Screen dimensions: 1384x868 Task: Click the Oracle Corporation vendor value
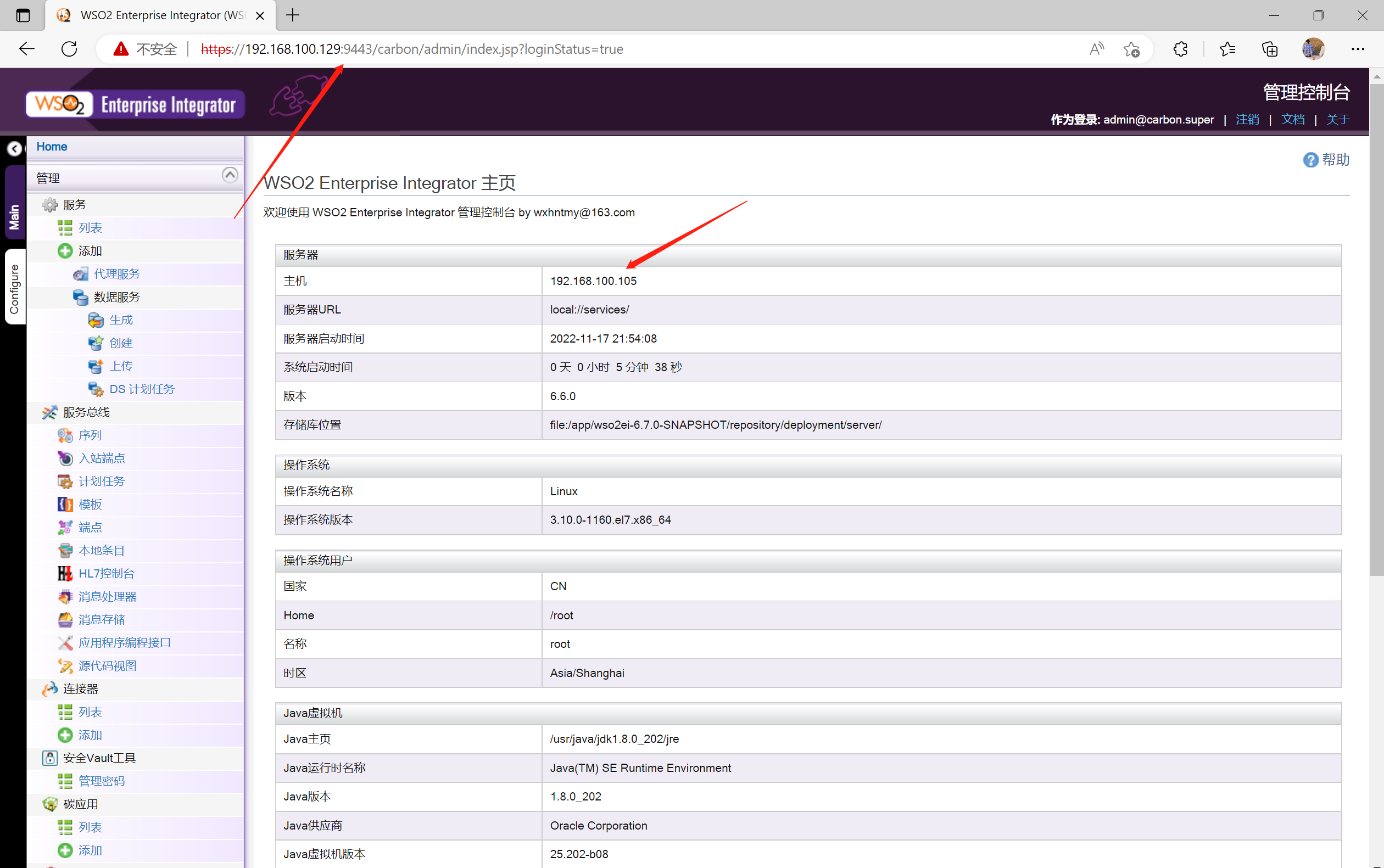point(599,826)
